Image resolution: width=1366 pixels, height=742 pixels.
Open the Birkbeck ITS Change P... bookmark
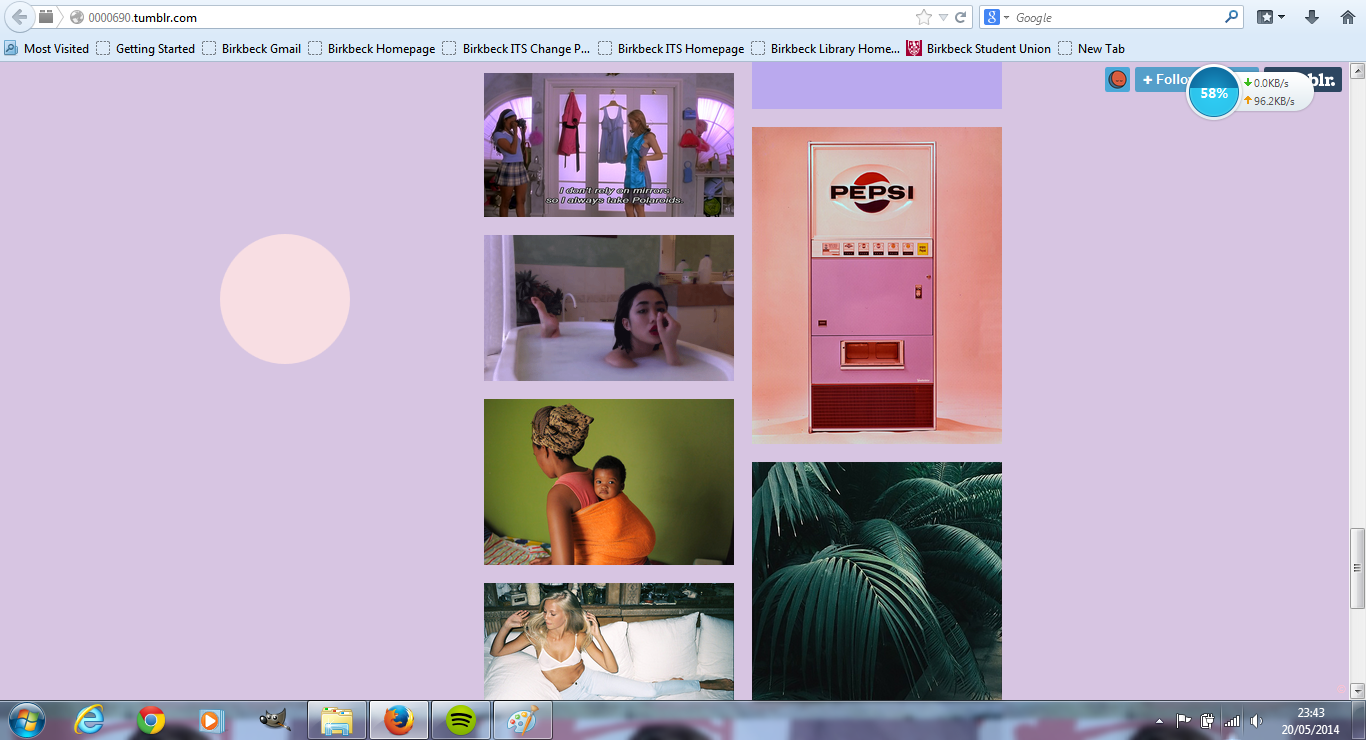[517, 48]
